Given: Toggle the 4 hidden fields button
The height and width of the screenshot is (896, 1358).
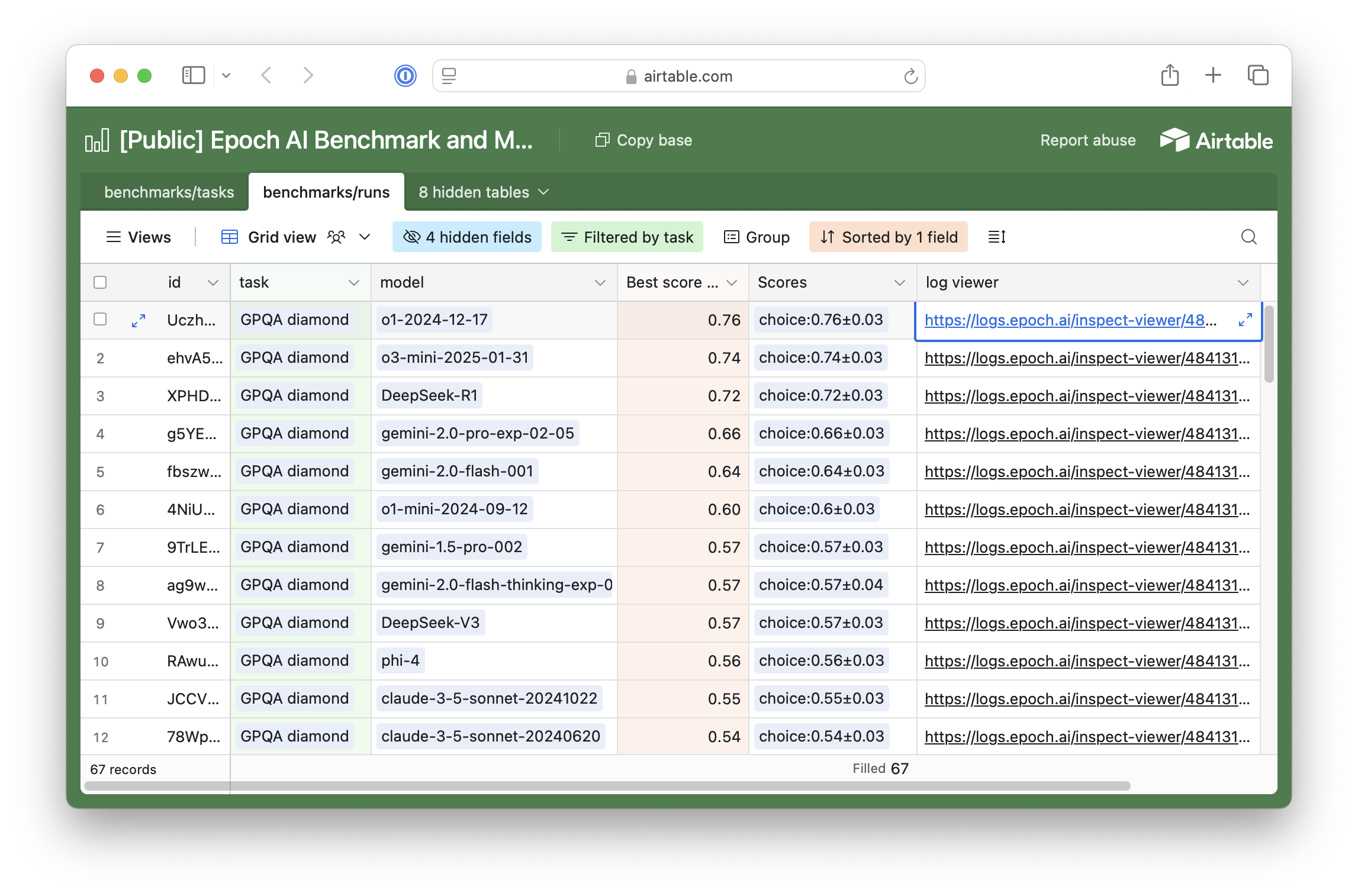Looking at the screenshot, I should coord(467,237).
